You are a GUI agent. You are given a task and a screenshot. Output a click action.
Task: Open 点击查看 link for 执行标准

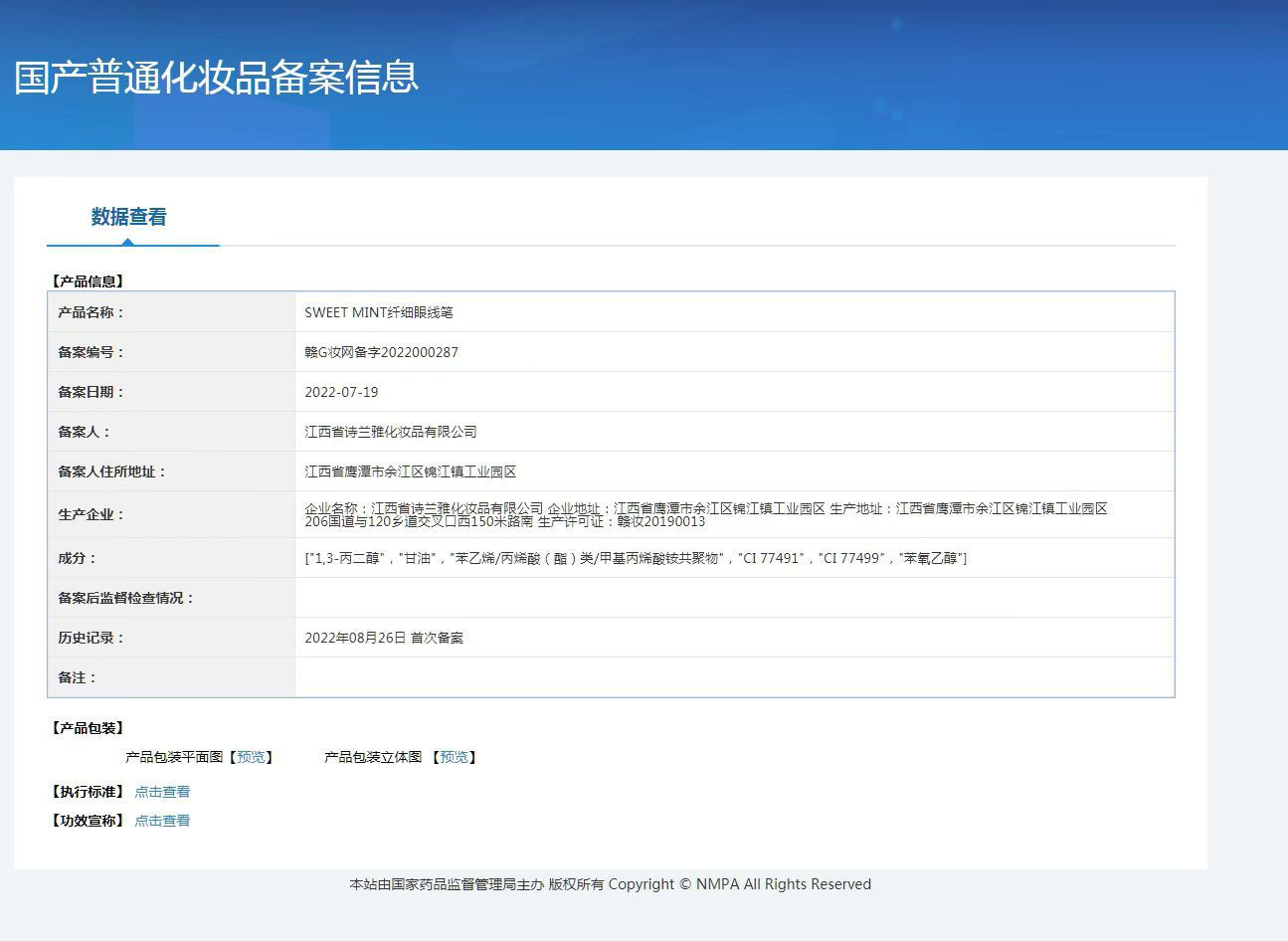point(162,792)
